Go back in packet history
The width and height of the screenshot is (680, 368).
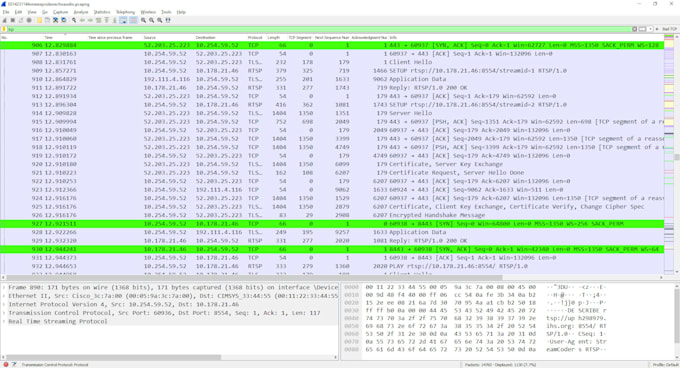point(82,20)
